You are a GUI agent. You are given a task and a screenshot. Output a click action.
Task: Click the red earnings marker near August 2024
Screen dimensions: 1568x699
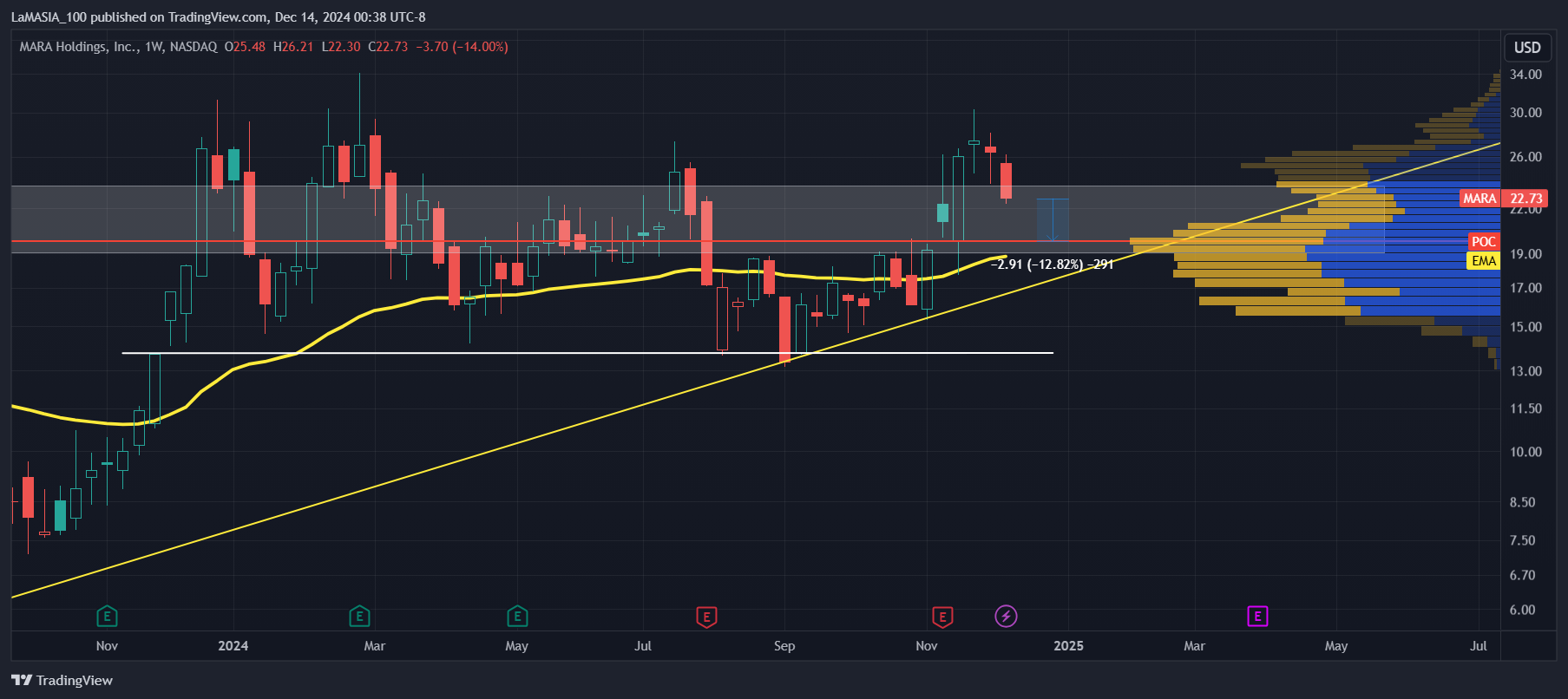[706, 617]
